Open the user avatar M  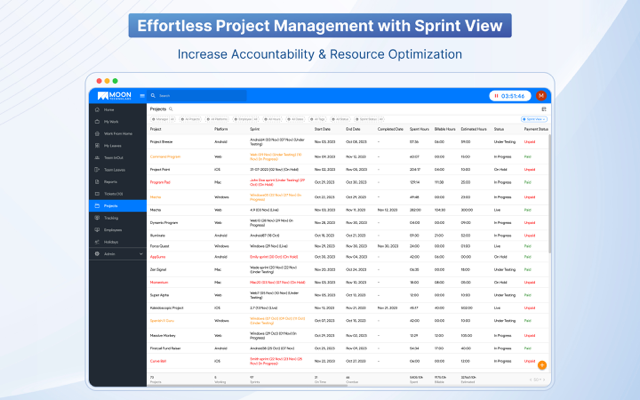point(541,96)
